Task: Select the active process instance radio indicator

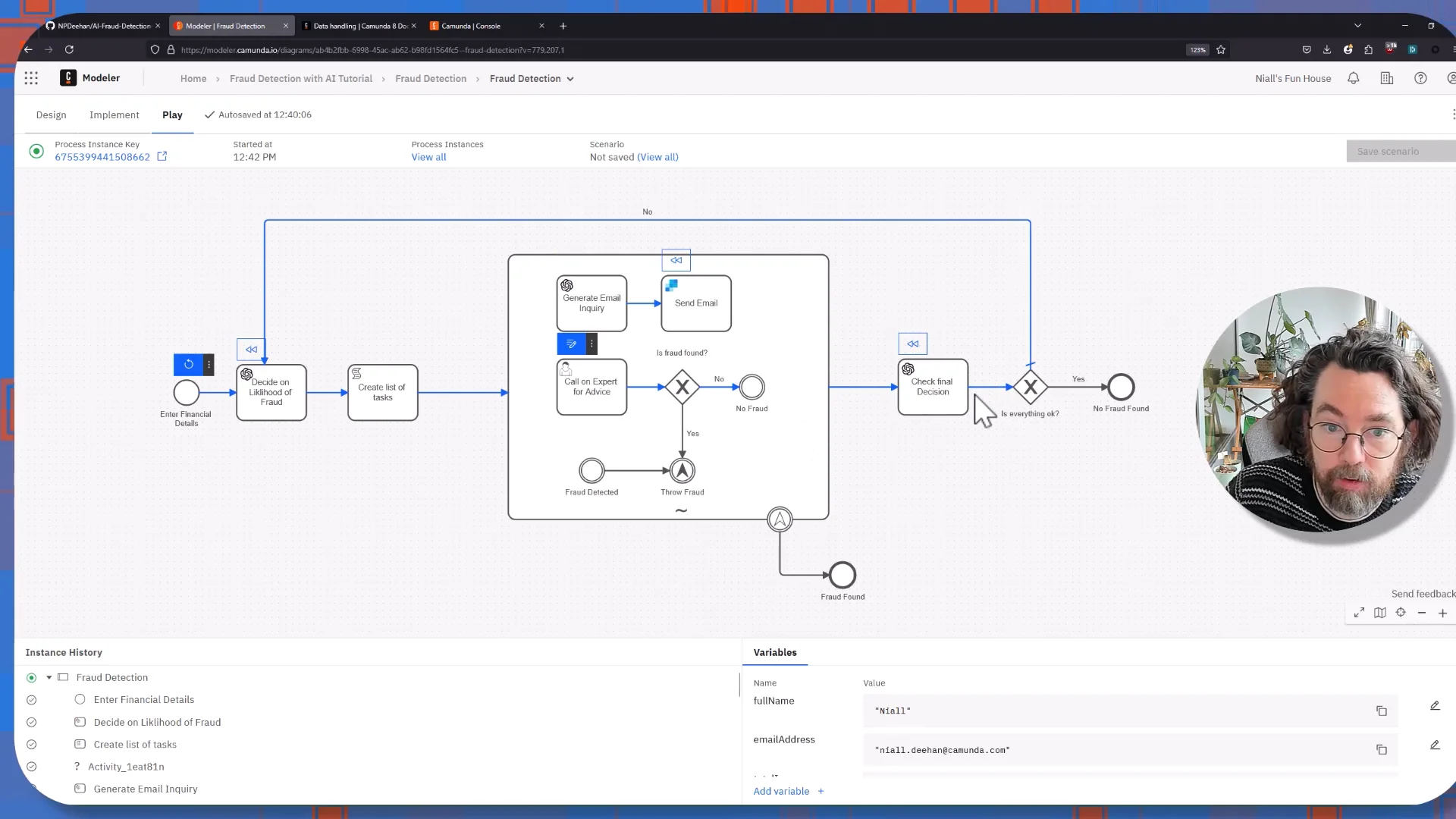Action: click(36, 151)
